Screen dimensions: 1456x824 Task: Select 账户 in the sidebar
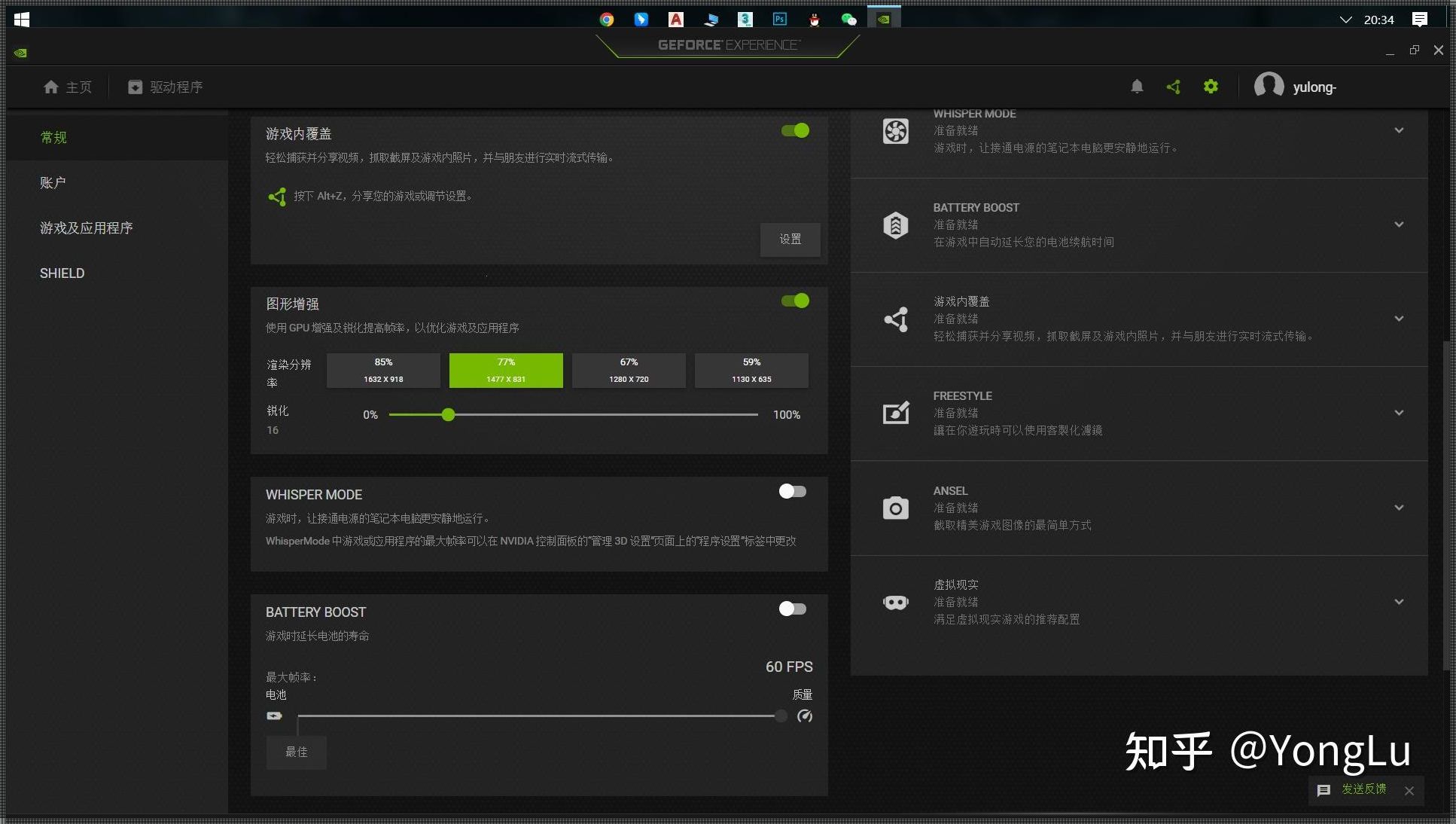pyautogui.click(x=118, y=182)
